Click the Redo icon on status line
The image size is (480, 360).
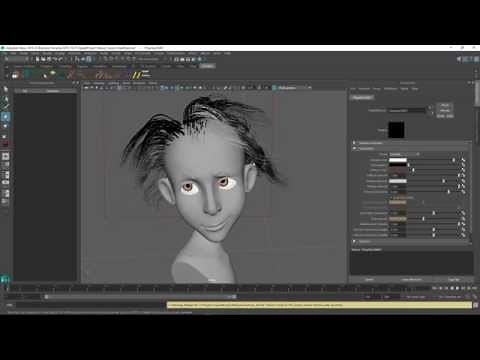click(60, 59)
